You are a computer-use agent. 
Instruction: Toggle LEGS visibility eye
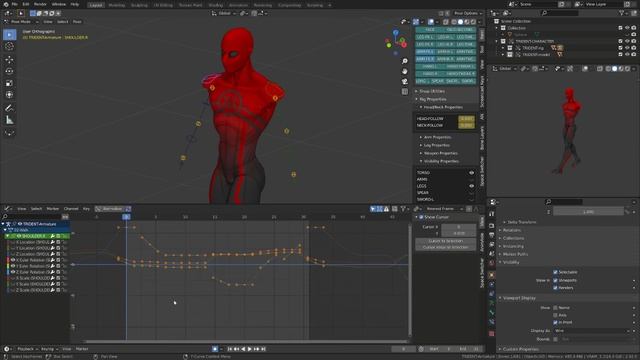[x=471, y=186]
